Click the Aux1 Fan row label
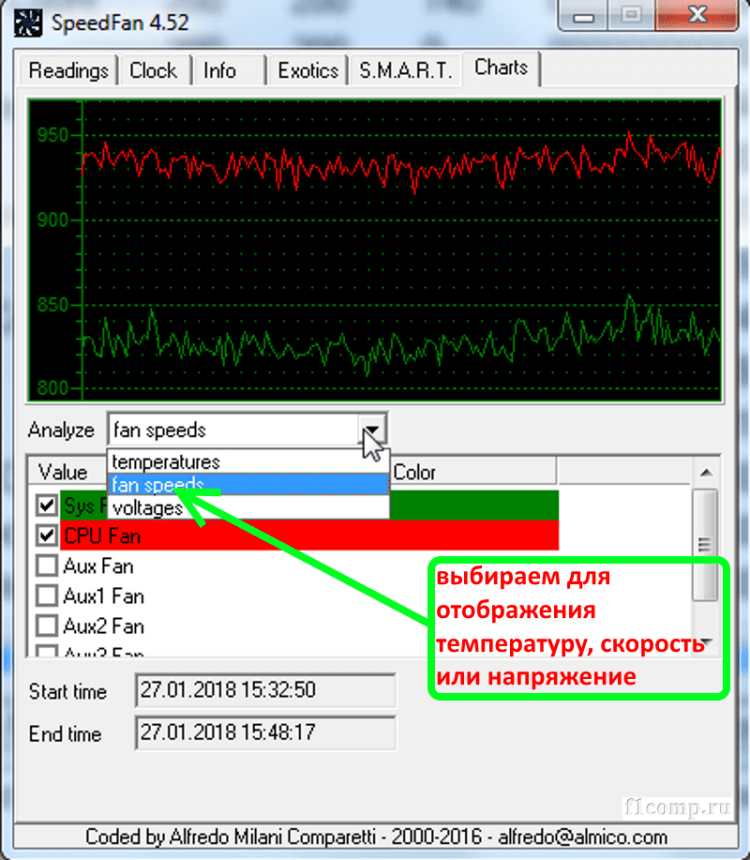 104,596
